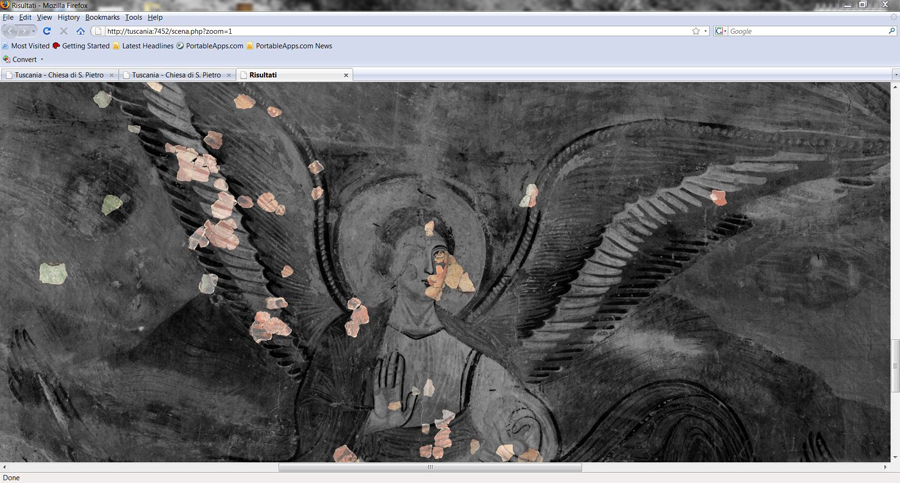900x483 pixels.
Task: Click the page icon in the address bar
Action: (99, 31)
